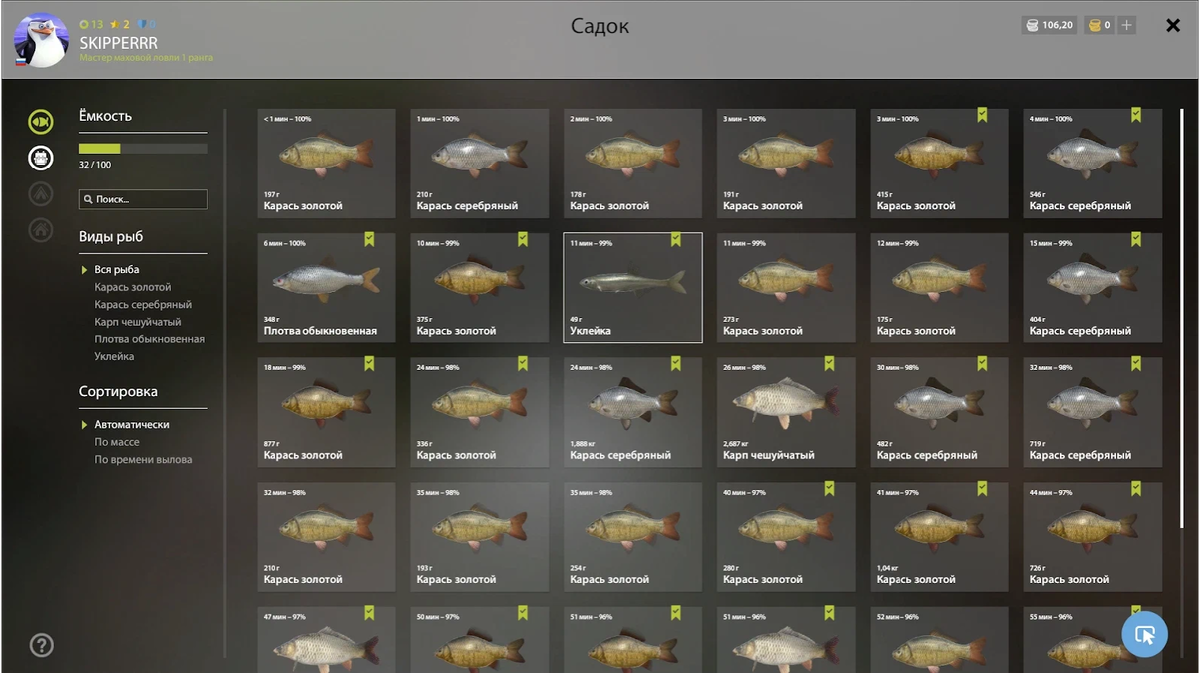Click the SKIPPERRR penguin avatar

point(41,40)
